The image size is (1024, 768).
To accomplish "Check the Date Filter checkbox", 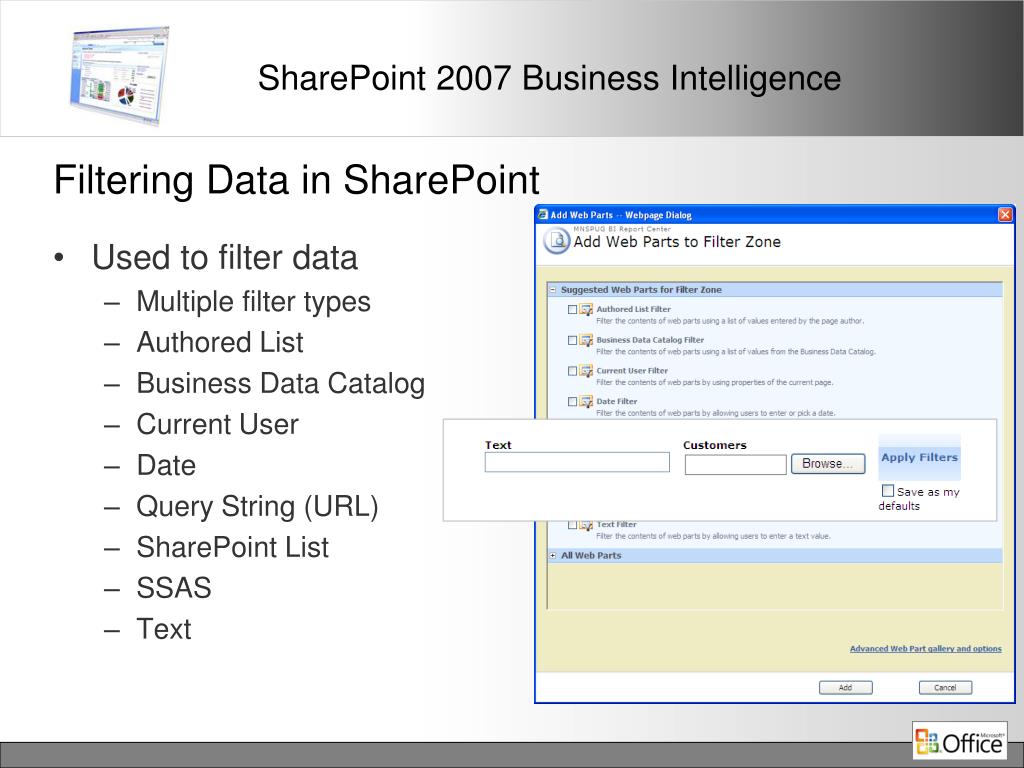I will [x=573, y=402].
